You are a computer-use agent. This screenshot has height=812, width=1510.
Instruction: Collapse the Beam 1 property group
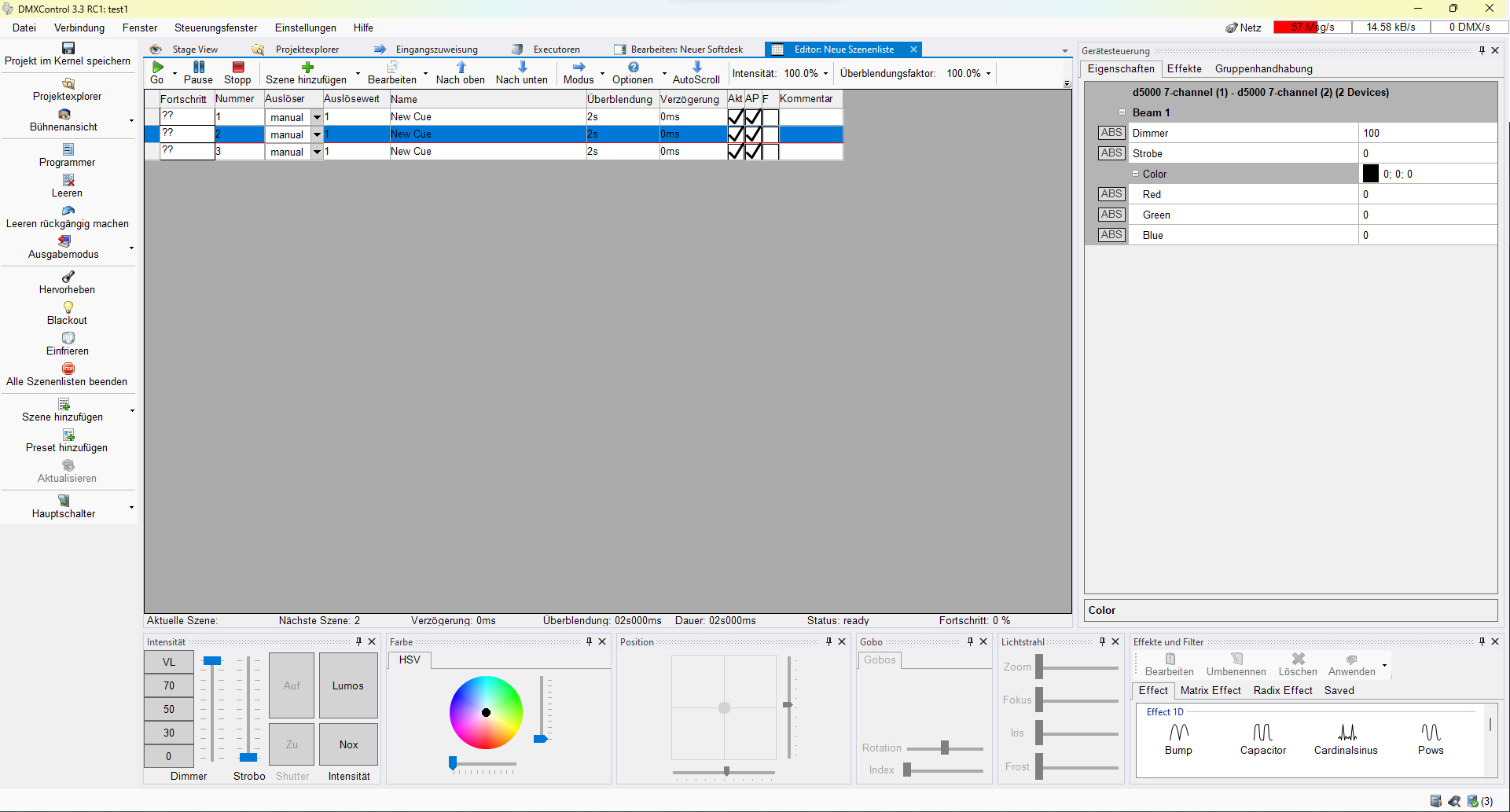(1122, 112)
